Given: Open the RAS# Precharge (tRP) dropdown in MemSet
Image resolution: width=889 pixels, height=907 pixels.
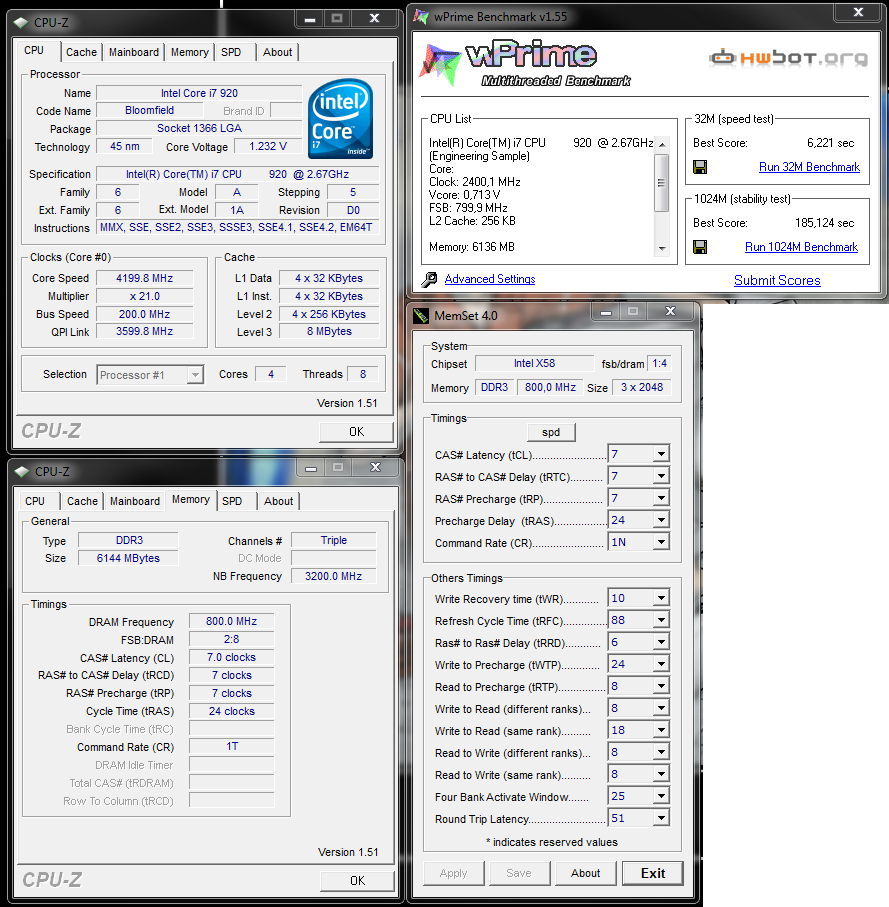Looking at the screenshot, I should click(661, 498).
